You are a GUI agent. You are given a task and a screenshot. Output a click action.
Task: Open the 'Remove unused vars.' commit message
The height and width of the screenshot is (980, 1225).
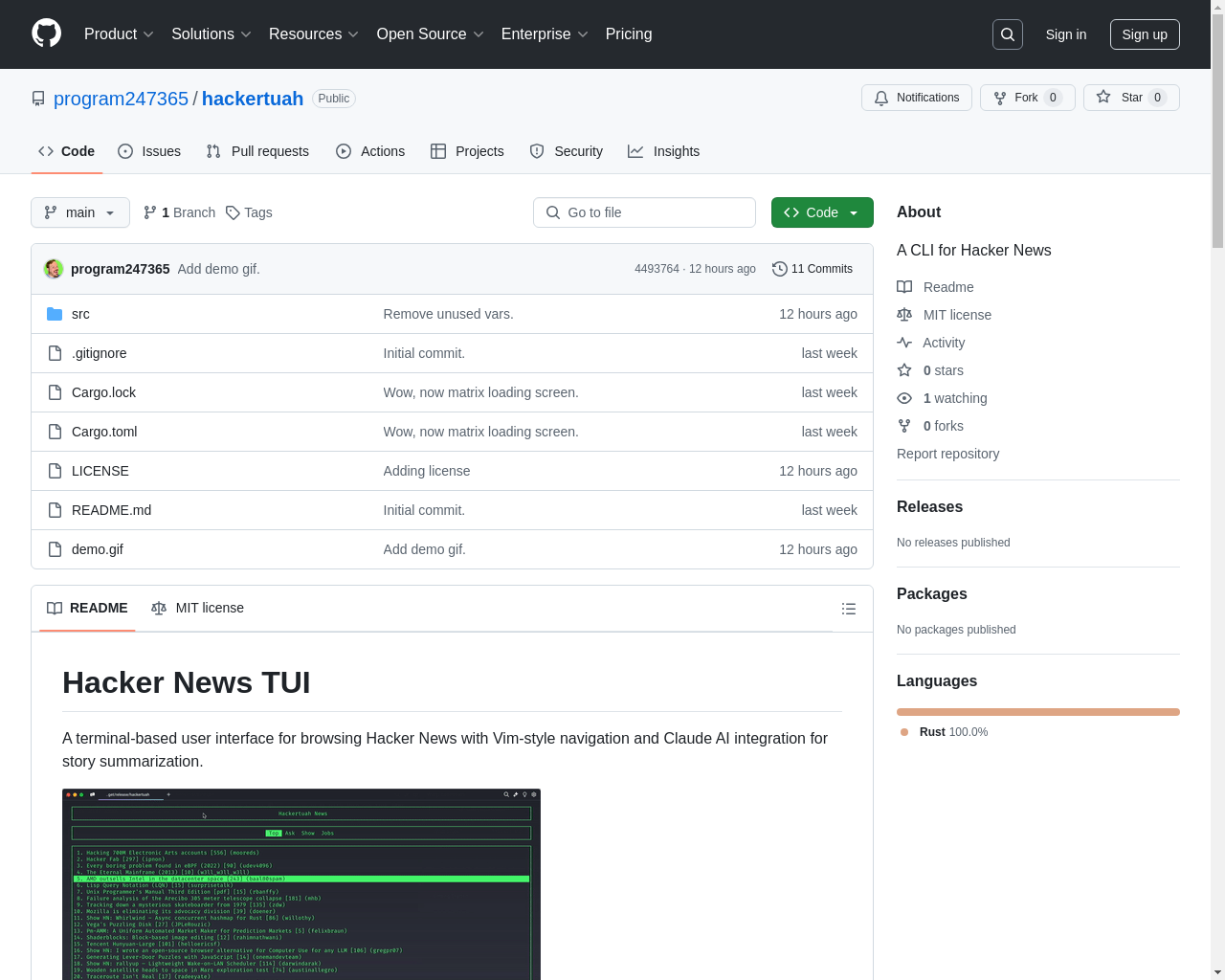[x=448, y=314]
